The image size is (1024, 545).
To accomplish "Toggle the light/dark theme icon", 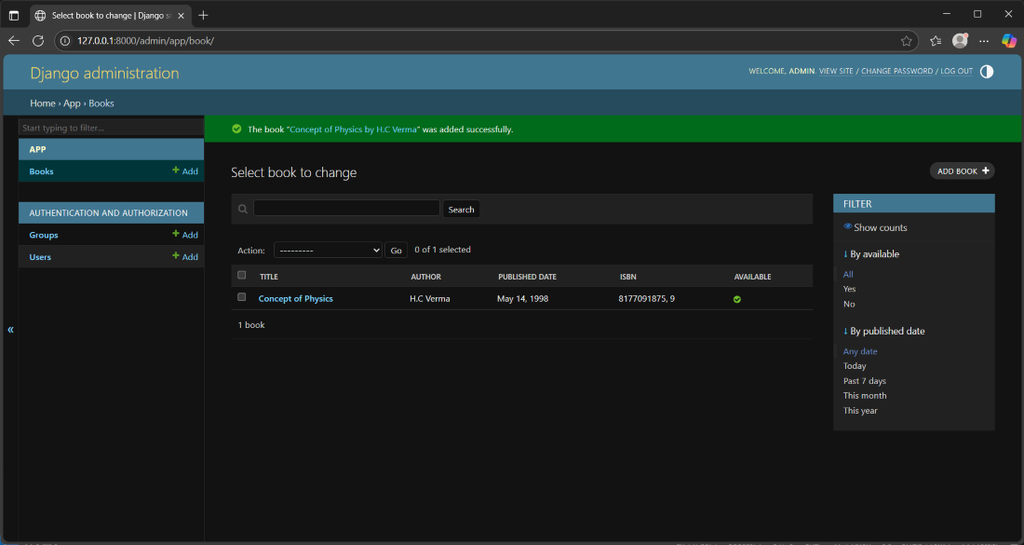I will tap(986, 71).
